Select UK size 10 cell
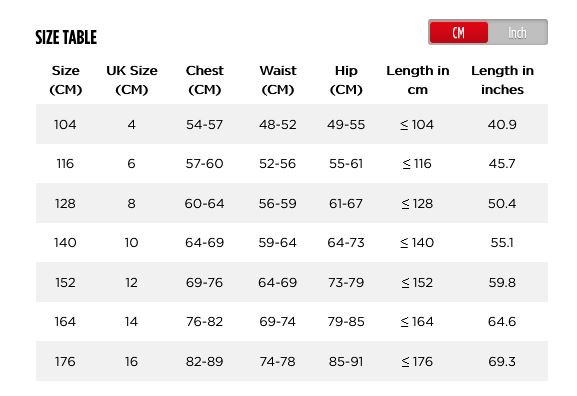Viewport: 577px width, 396px height. (131, 243)
